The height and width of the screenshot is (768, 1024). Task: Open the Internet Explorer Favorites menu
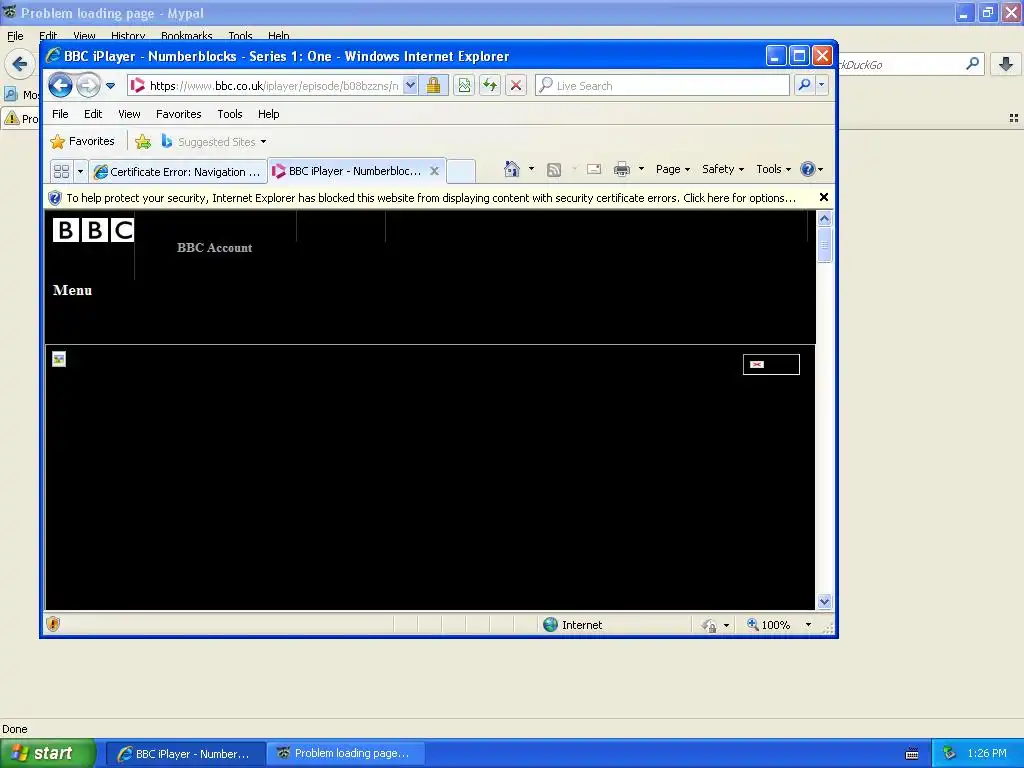point(178,114)
